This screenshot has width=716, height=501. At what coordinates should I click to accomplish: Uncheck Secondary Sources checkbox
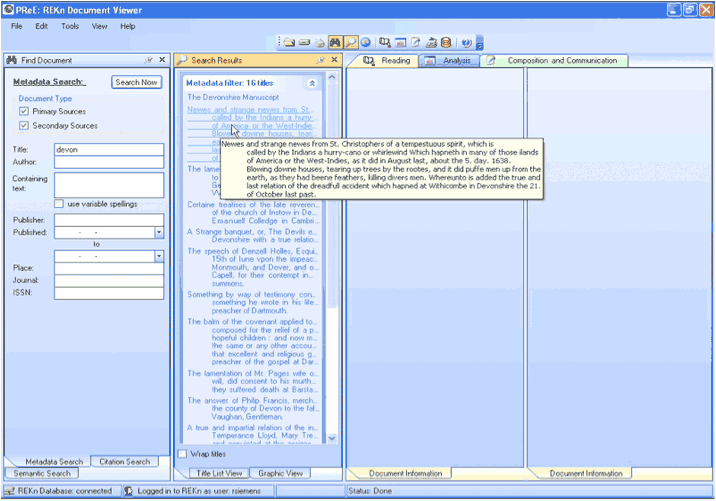pos(24,126)
